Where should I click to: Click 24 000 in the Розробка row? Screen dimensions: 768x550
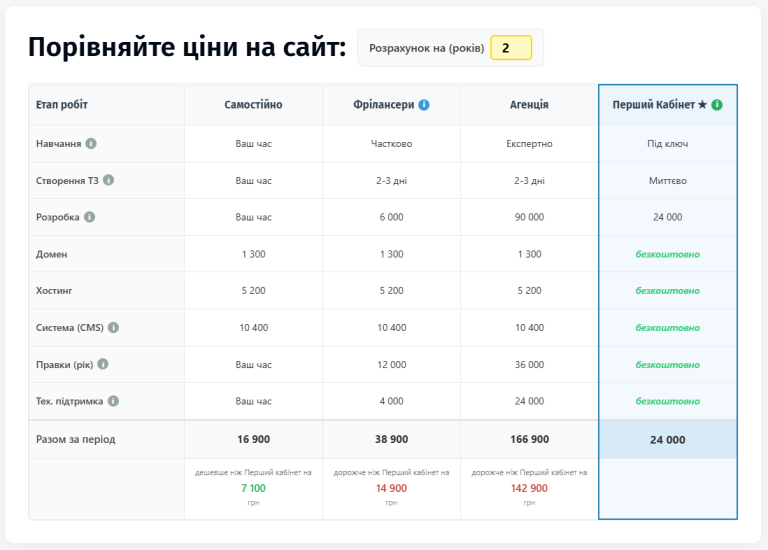(668, 217)
